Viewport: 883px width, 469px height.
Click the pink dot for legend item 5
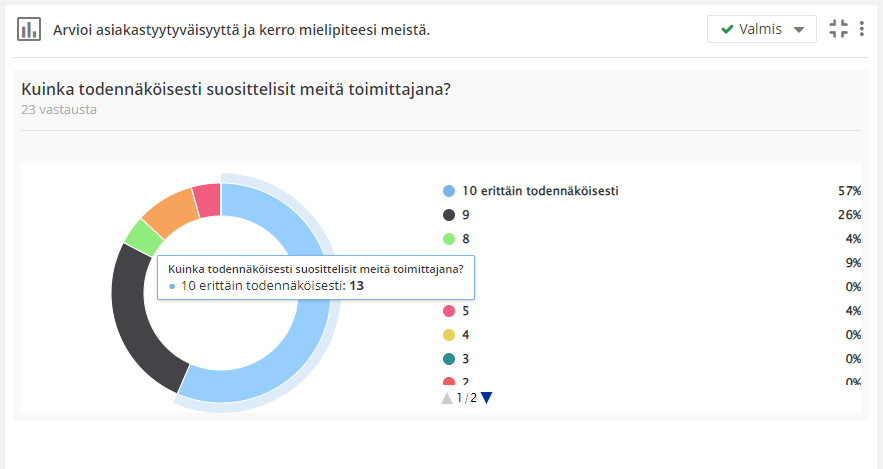449,311
